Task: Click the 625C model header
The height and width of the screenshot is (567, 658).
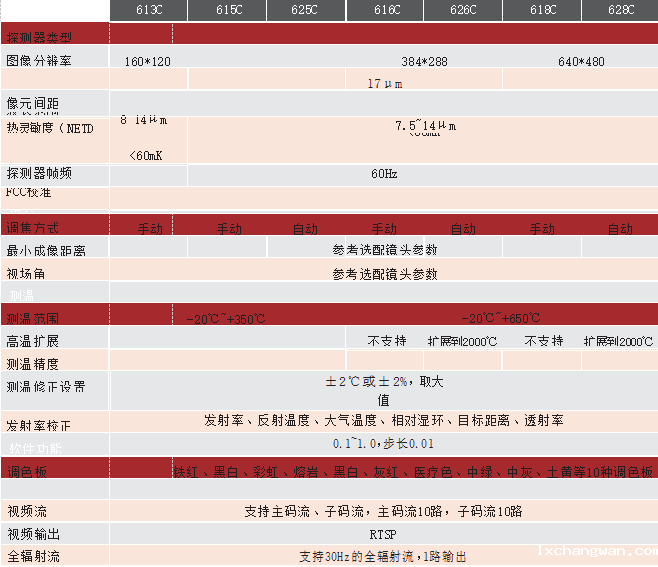Action: pos(305,10)
